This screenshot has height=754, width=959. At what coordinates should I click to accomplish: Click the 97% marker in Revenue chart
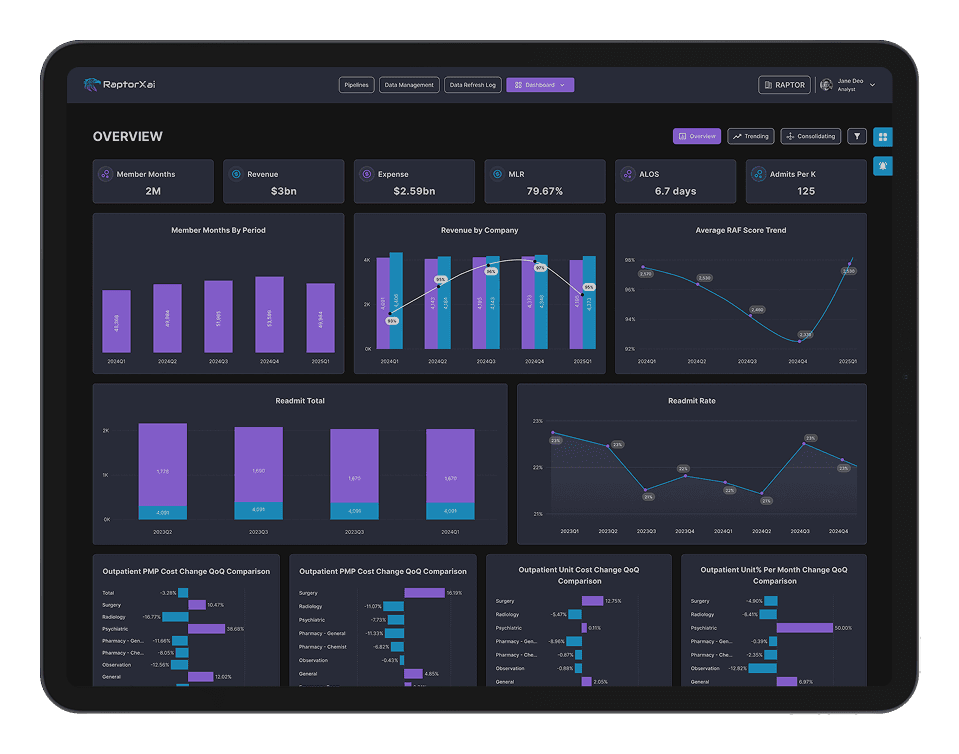540,268
